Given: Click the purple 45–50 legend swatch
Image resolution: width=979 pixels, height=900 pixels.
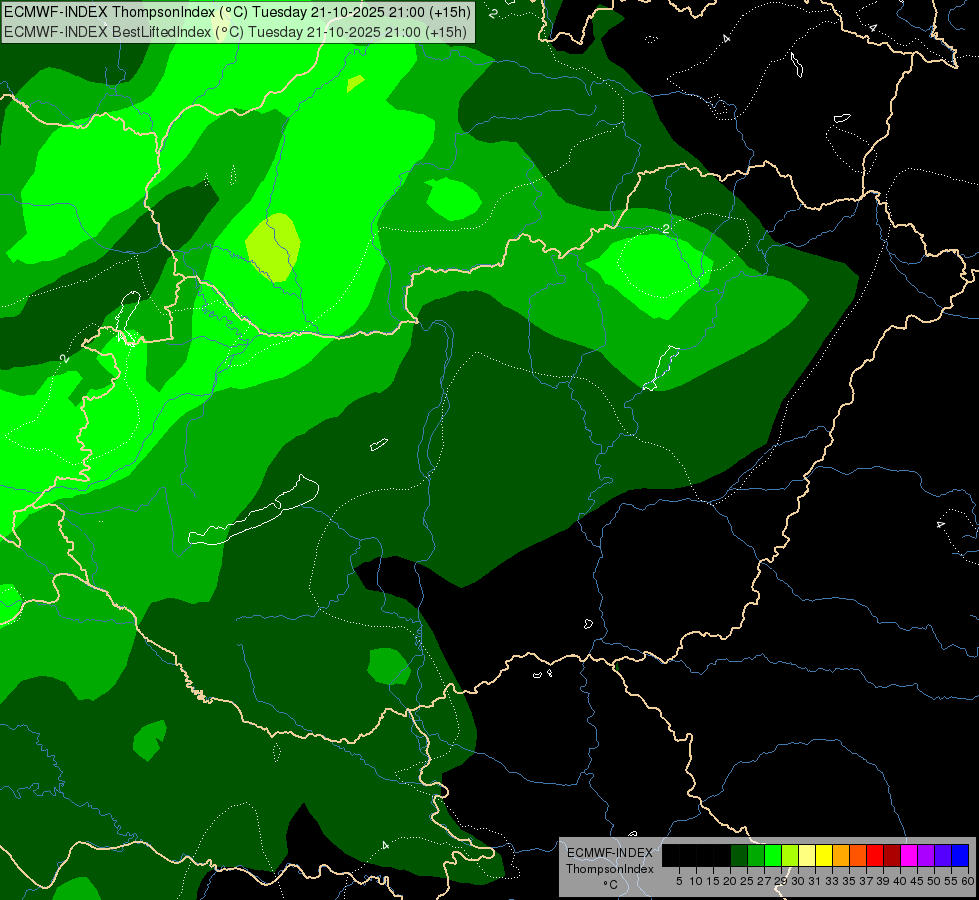Looking at the screenshot, I should click(x=926, y=855).
